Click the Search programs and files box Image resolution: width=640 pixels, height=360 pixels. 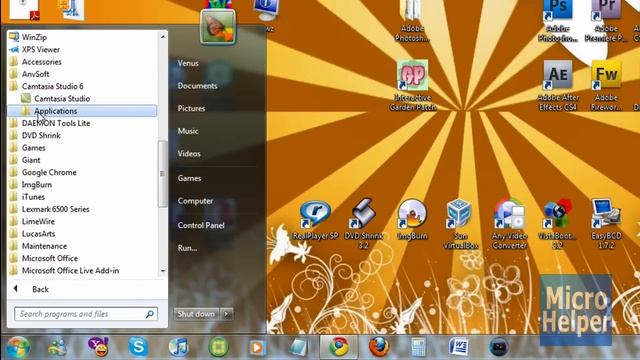click(86, 314)
